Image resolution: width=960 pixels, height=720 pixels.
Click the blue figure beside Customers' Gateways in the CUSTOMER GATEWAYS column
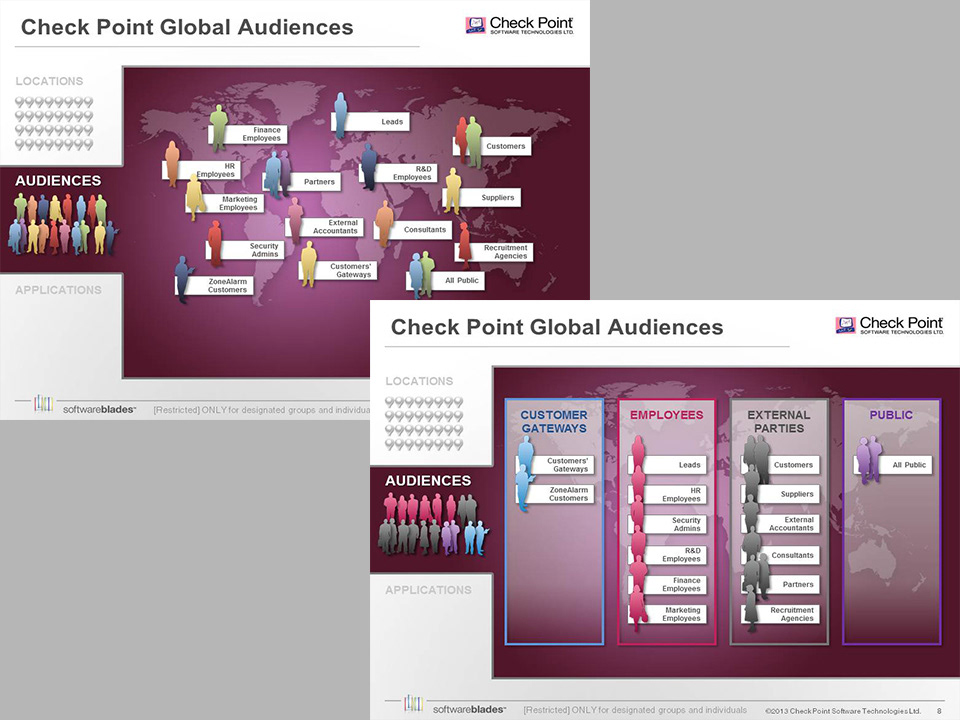click(x=525, y=456)
